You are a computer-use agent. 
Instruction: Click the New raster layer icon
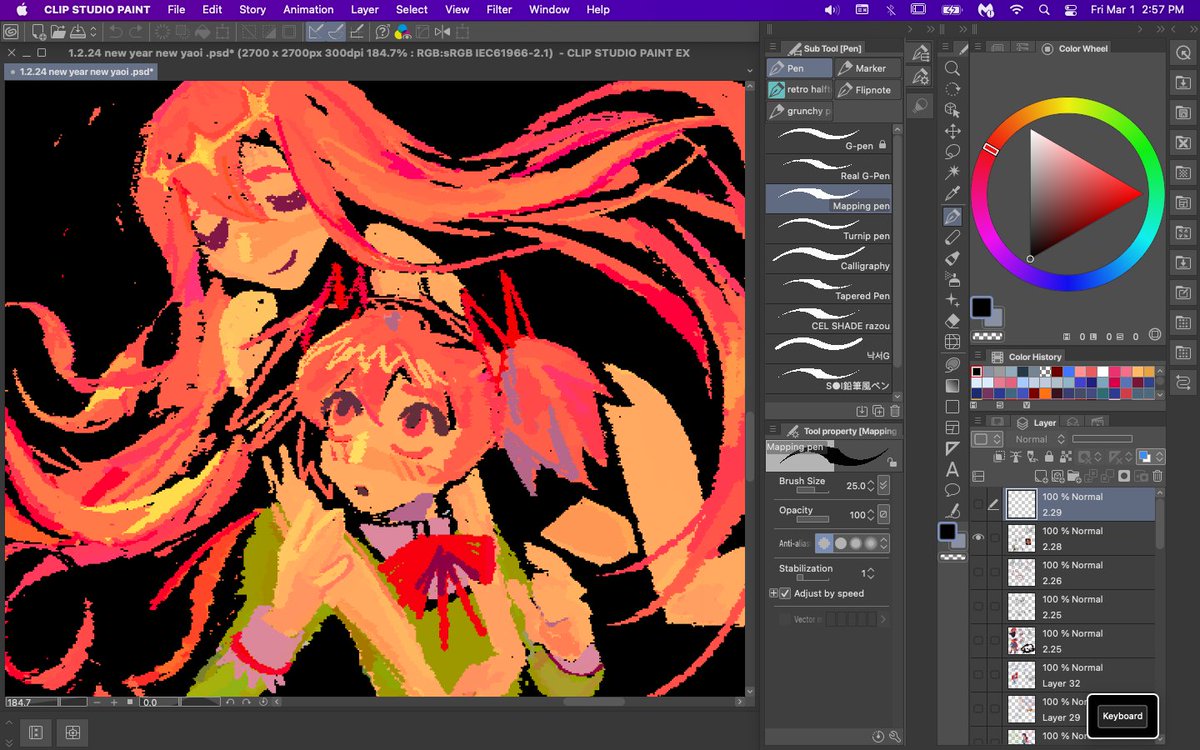click(1042, 477)
